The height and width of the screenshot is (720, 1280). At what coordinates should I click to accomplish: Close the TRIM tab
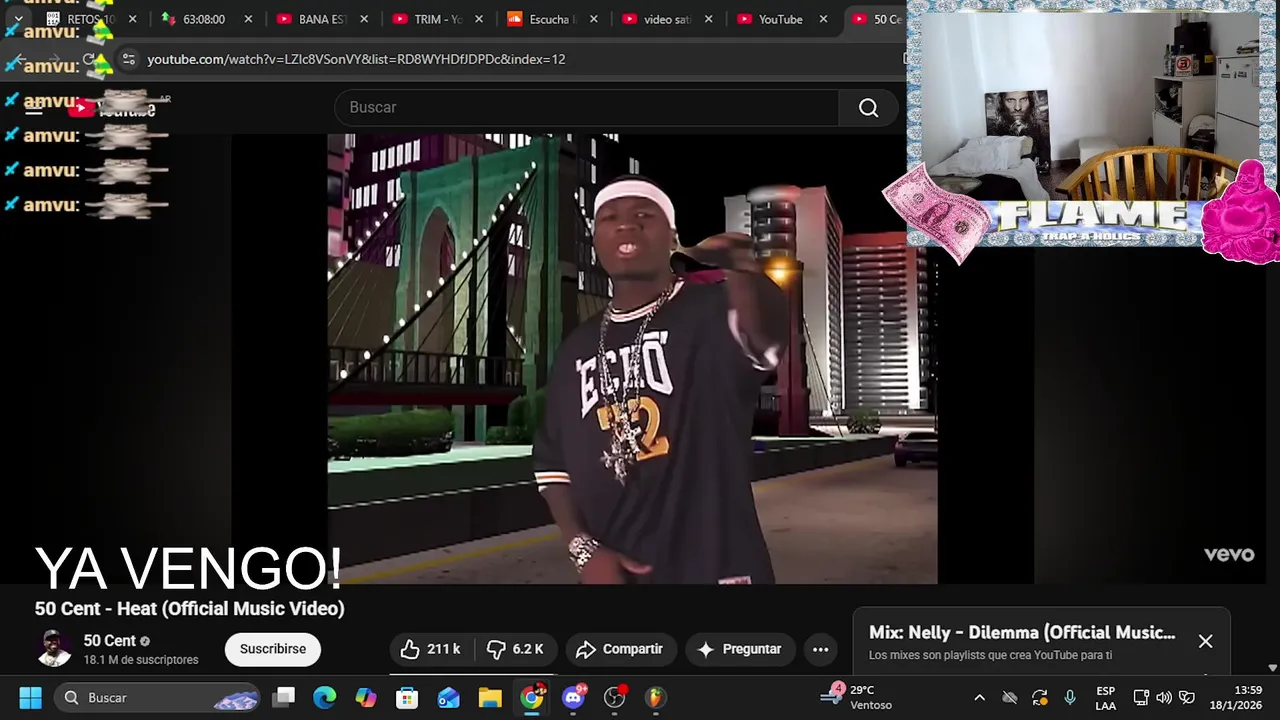pyautogui.click(x=479, y=19)
